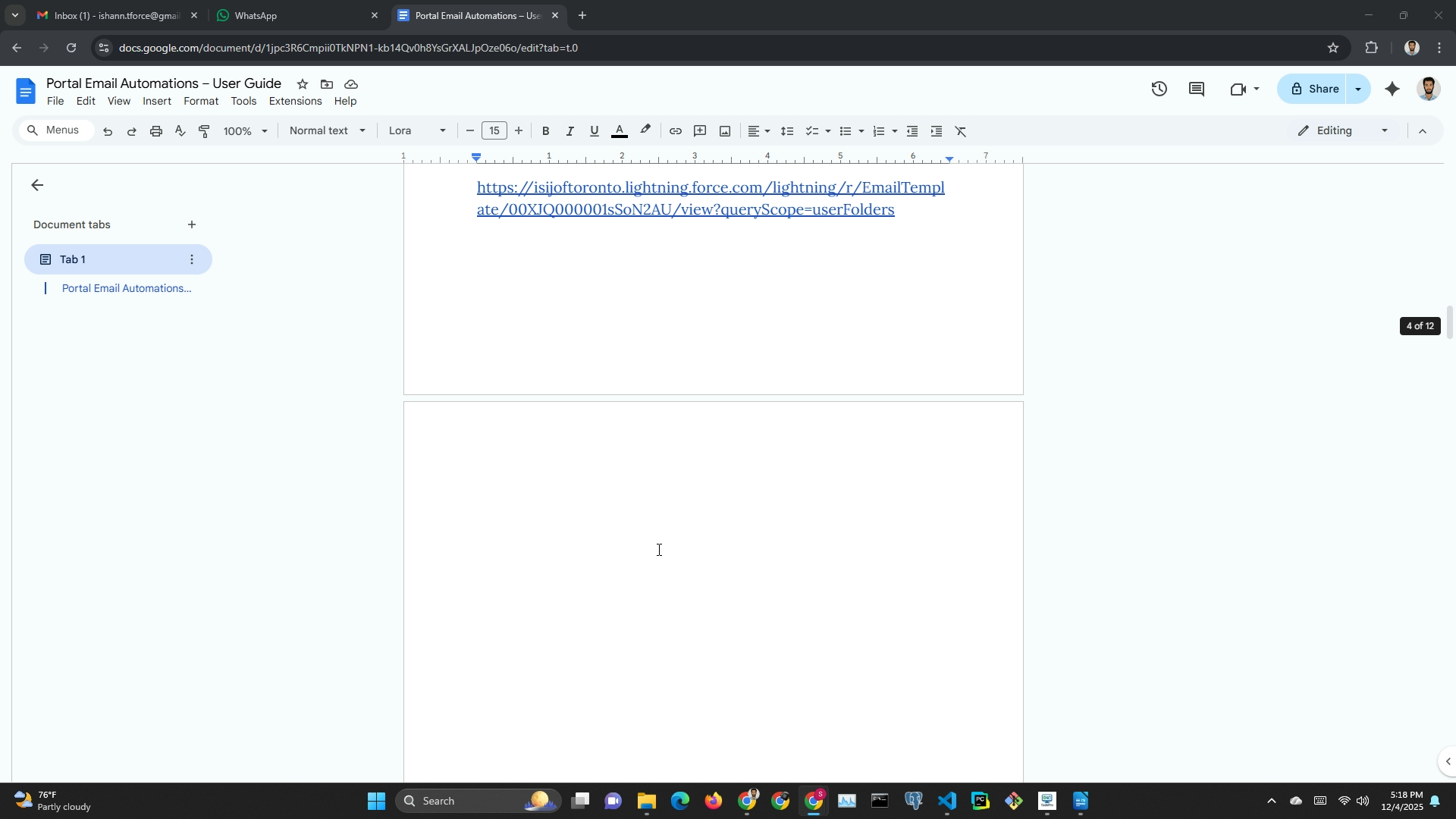The height and width of the screenshot is (819, 1456).
Task: Open the comments panel icon
Action: [x=1197, y=89]
